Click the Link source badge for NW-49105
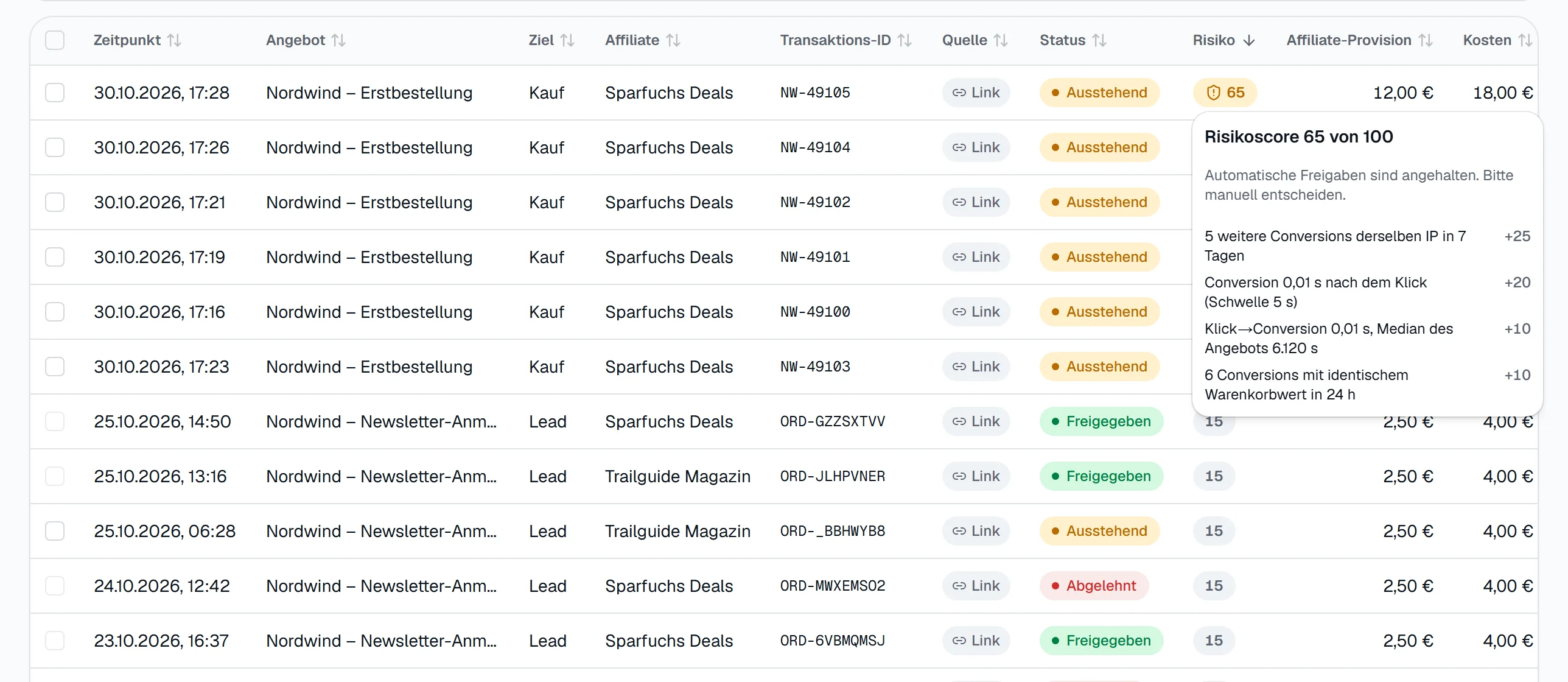This screenshot has height=682, width=1568. click(x=976, y=93)
